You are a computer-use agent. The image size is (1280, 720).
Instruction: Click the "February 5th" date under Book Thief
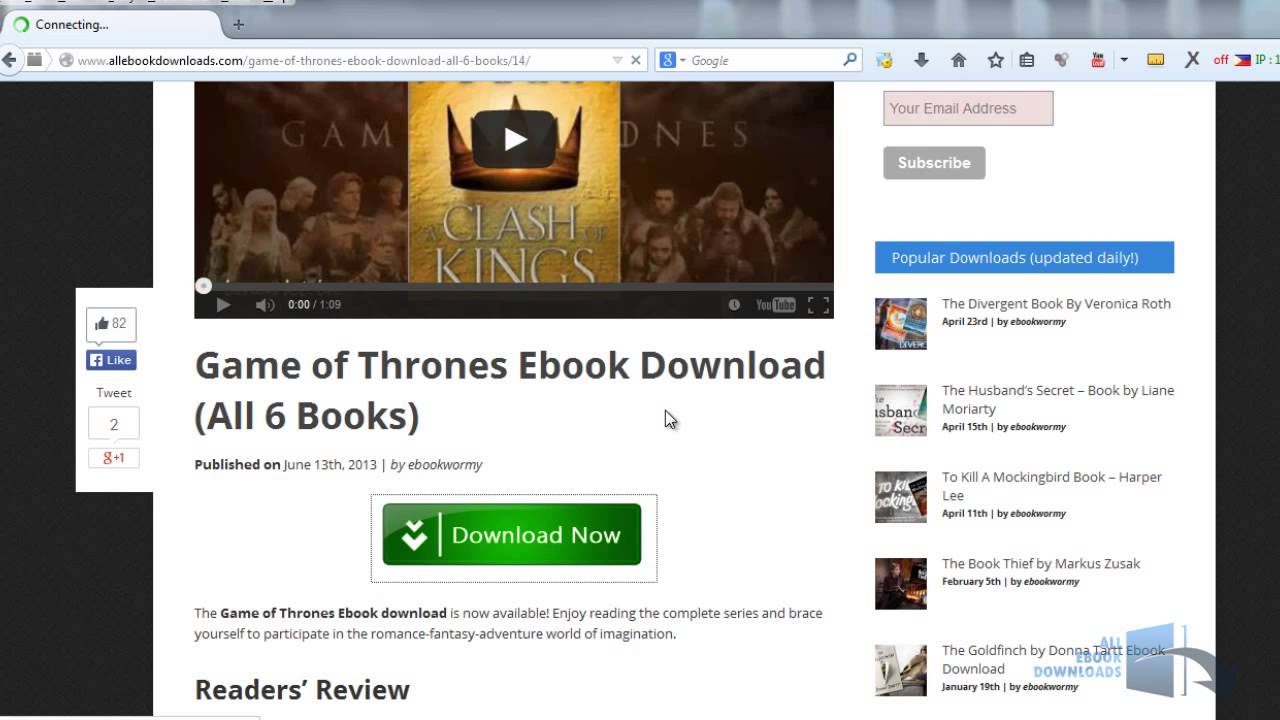(971, 582)
